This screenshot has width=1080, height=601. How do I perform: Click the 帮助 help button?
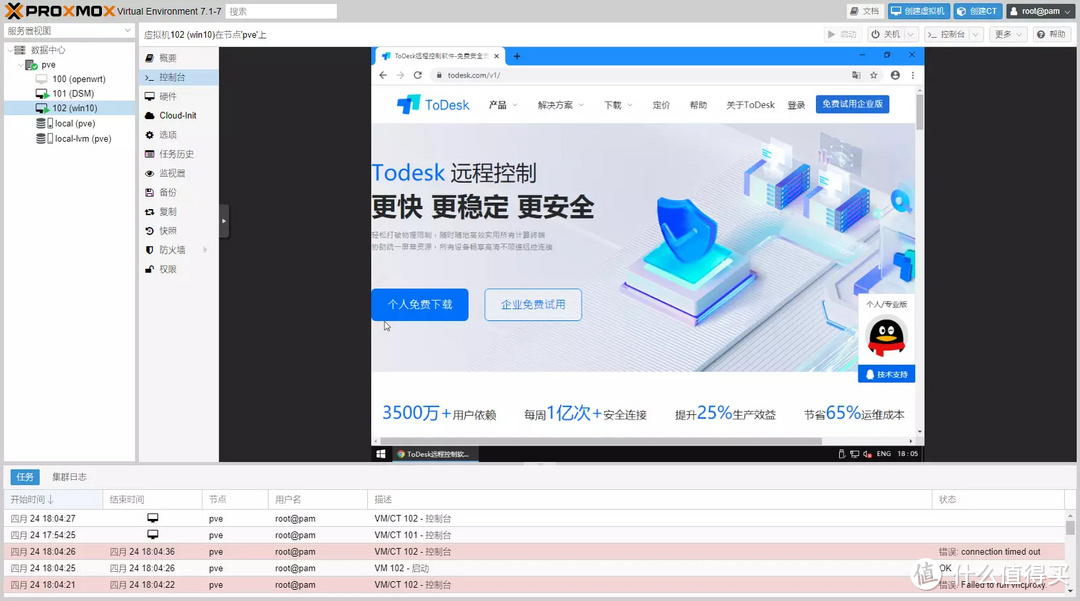click(1051, 34)
